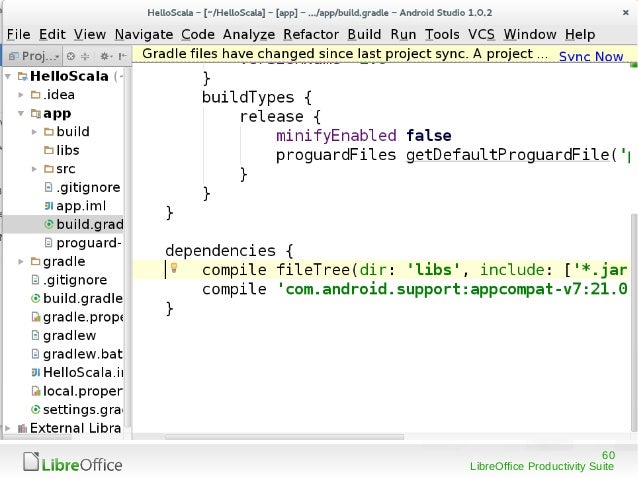Expand the External Libraries node
The image size is (638, 479).
7,428
